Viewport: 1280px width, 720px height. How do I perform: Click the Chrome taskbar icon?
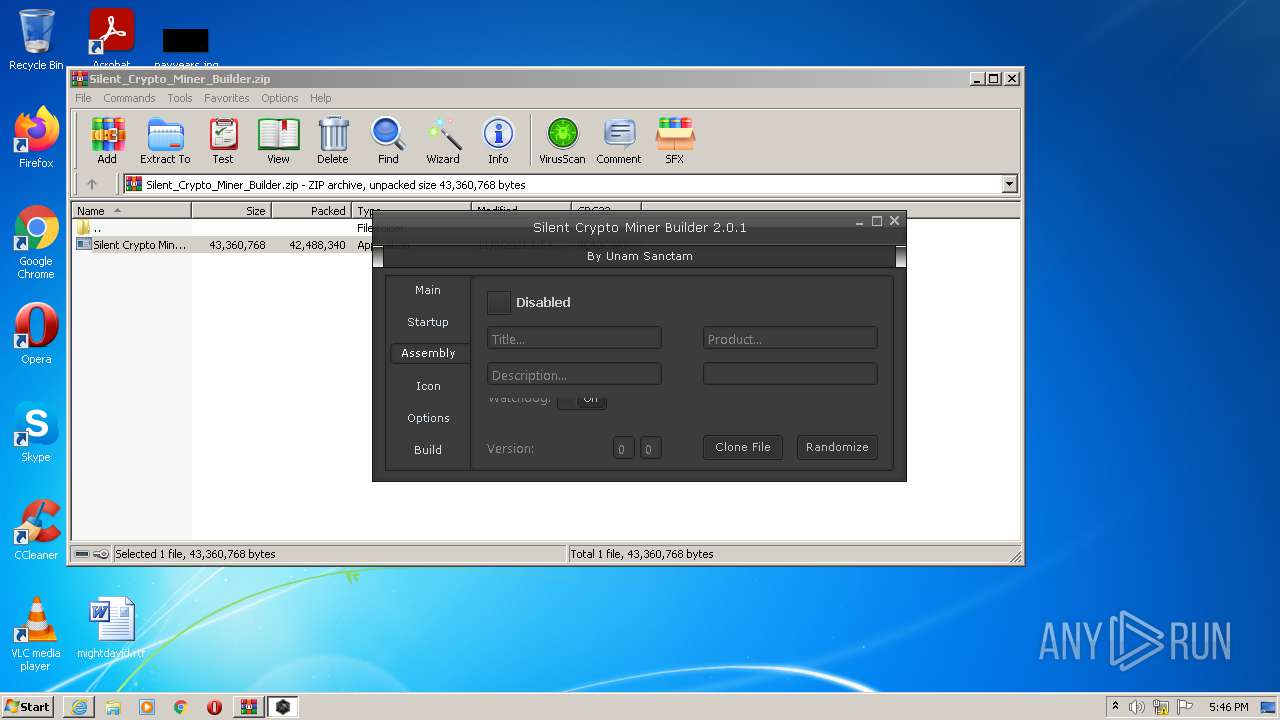coord(181,707)
